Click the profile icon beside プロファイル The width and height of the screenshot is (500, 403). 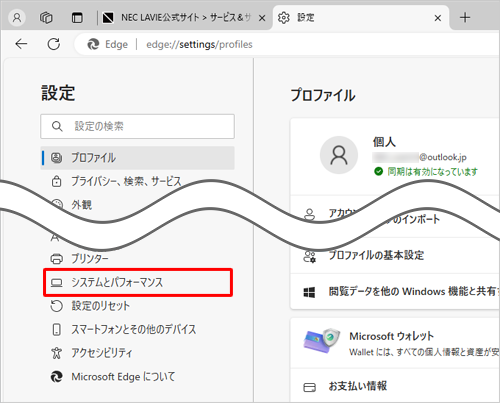tap(56, 158)
